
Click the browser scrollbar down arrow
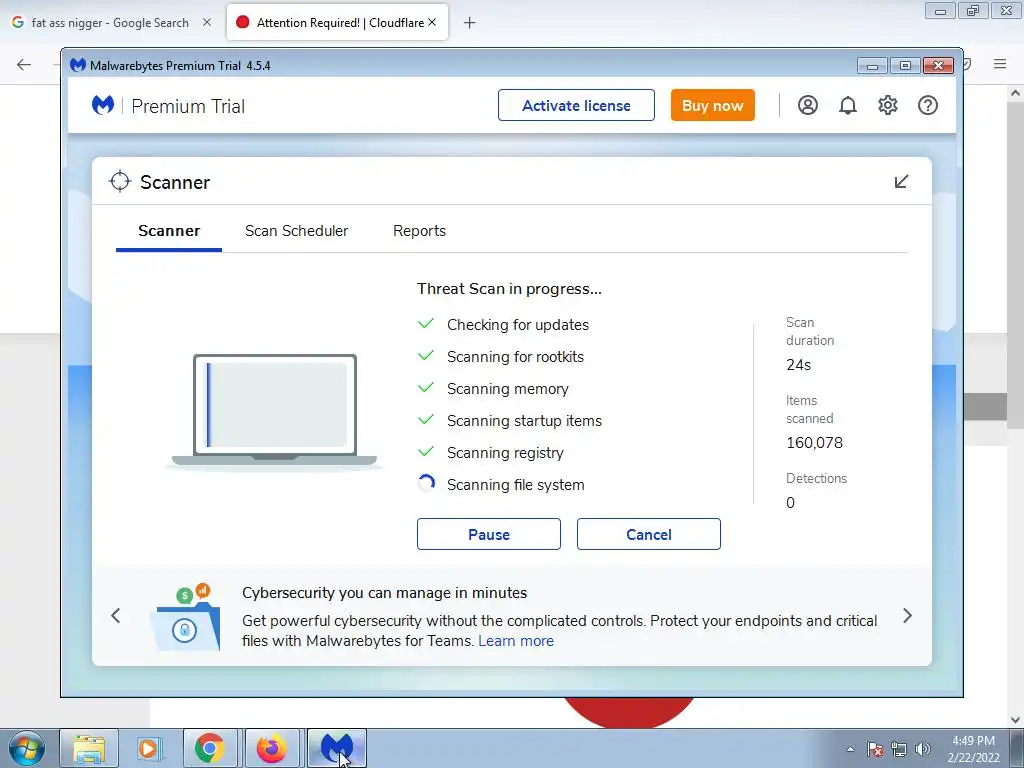[x=1015, y=720]
